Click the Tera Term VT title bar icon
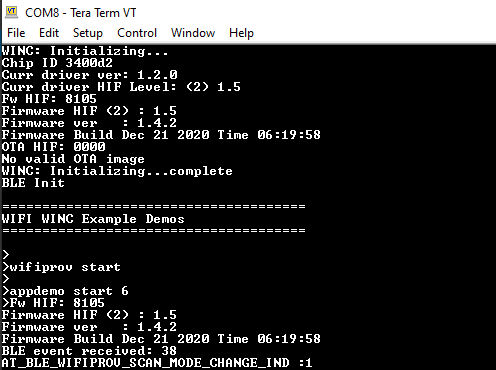 (x=12, y=12)
